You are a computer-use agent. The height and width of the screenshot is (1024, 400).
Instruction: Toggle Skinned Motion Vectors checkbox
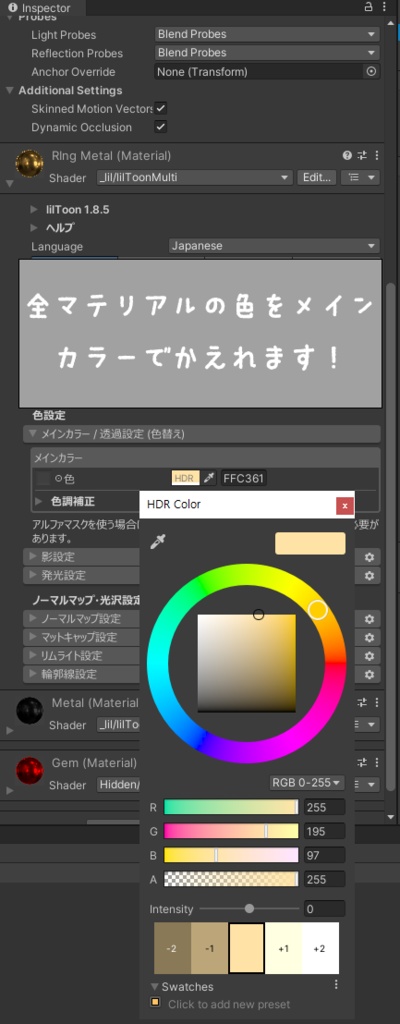(161, 108)
